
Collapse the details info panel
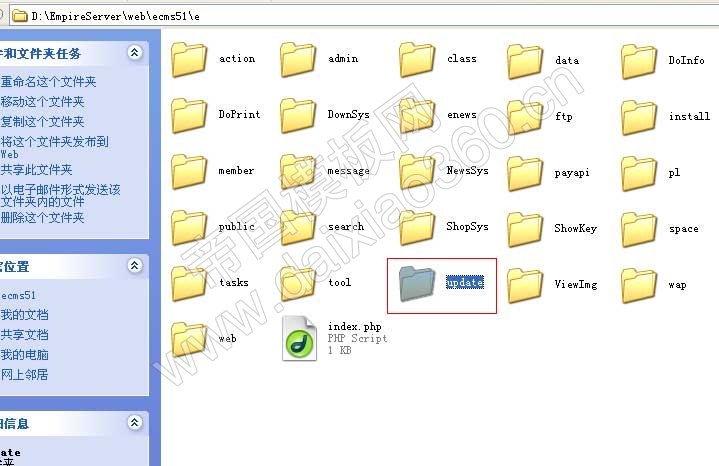[x=135, y=423]
